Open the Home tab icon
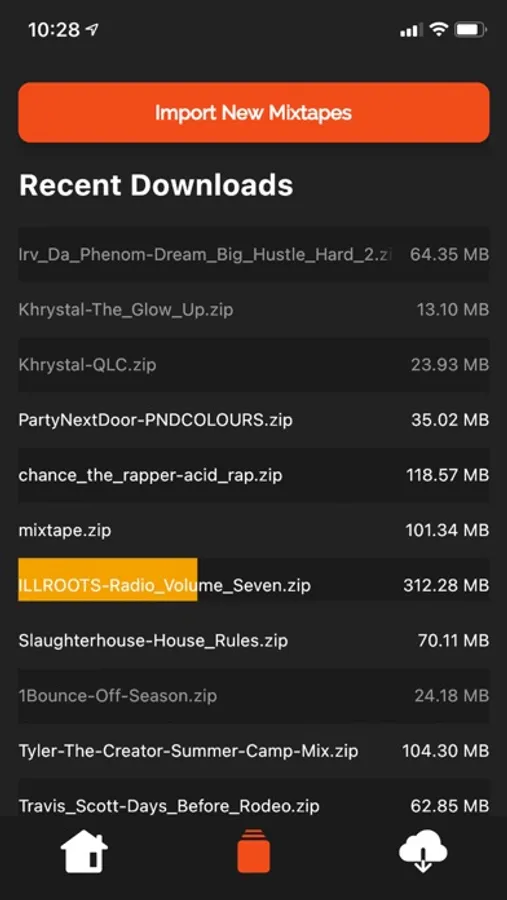The height and width of the screenshot is (900, 507). click(84, 852)
